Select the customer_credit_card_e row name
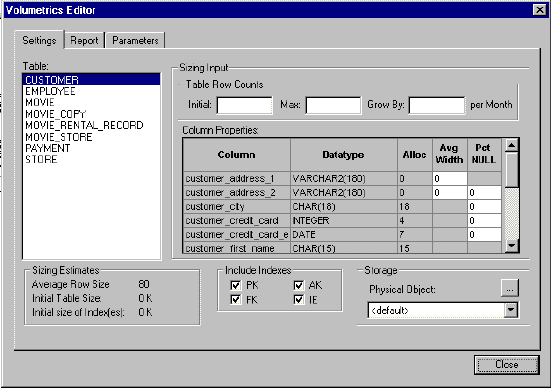551x388 pixels. click(x=236, y=235)
